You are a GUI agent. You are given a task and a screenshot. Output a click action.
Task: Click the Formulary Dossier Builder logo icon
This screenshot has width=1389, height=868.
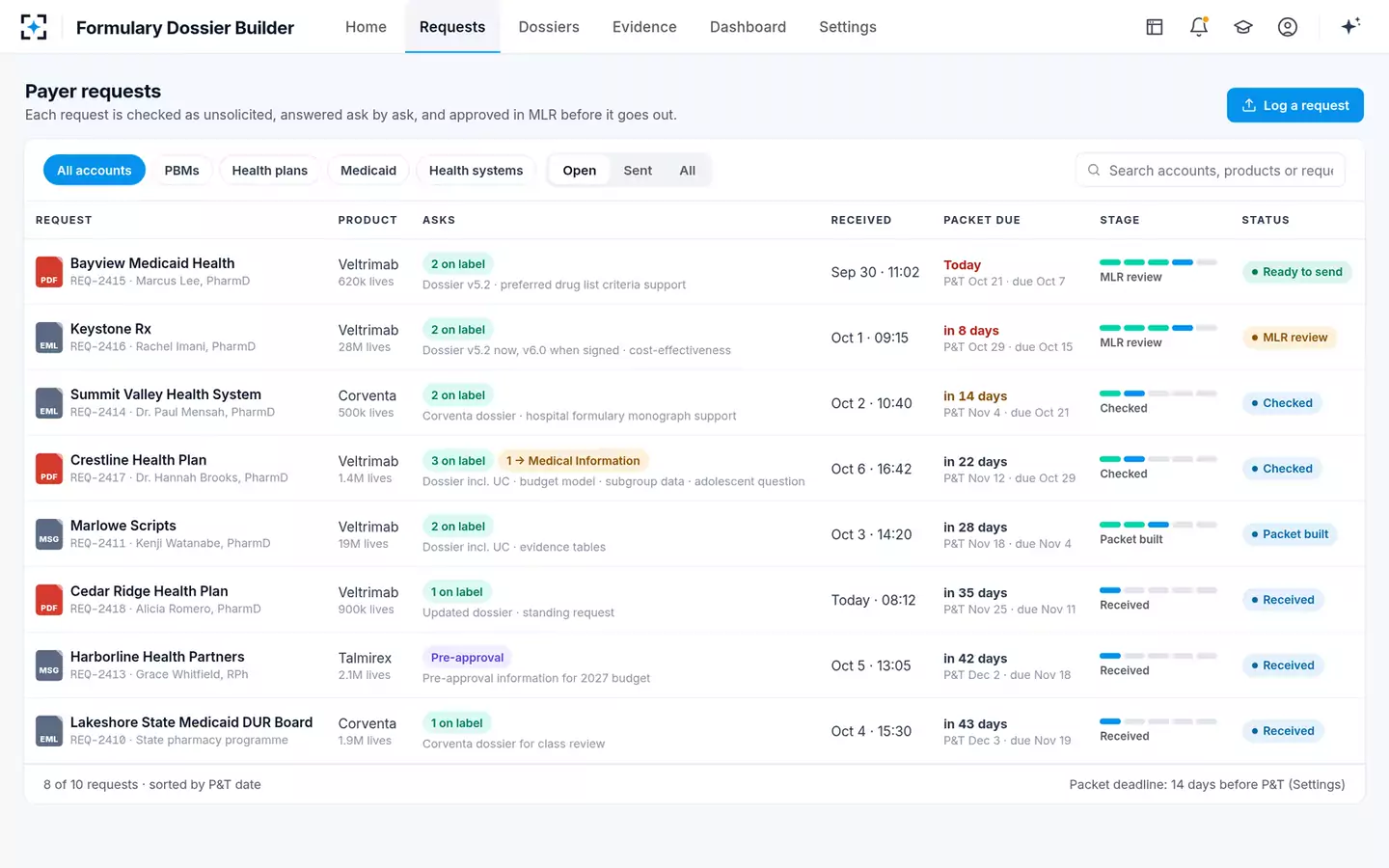pyautogui.click(x=34, y=27)
